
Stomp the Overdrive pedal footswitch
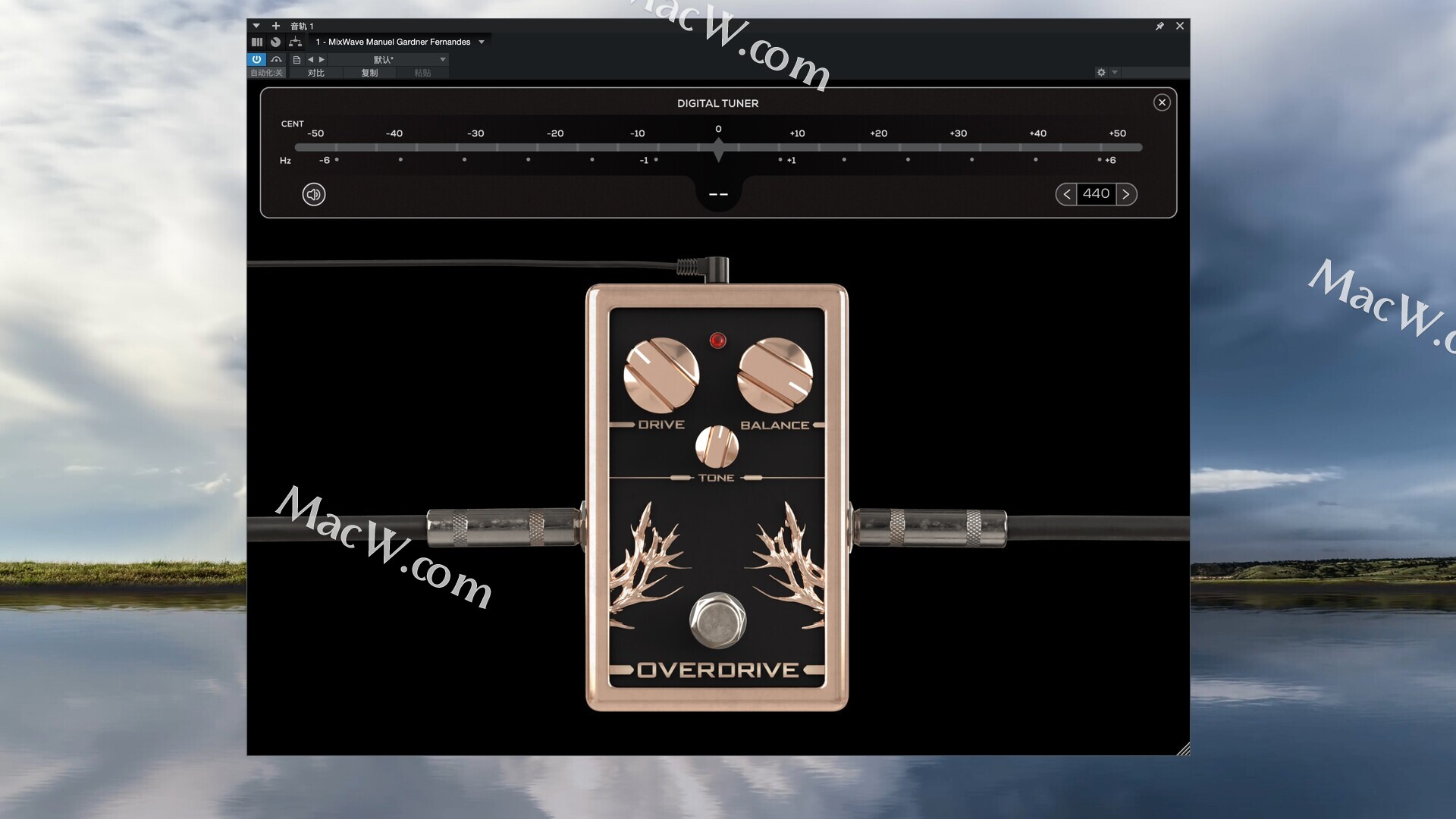[x=717, y=620]
